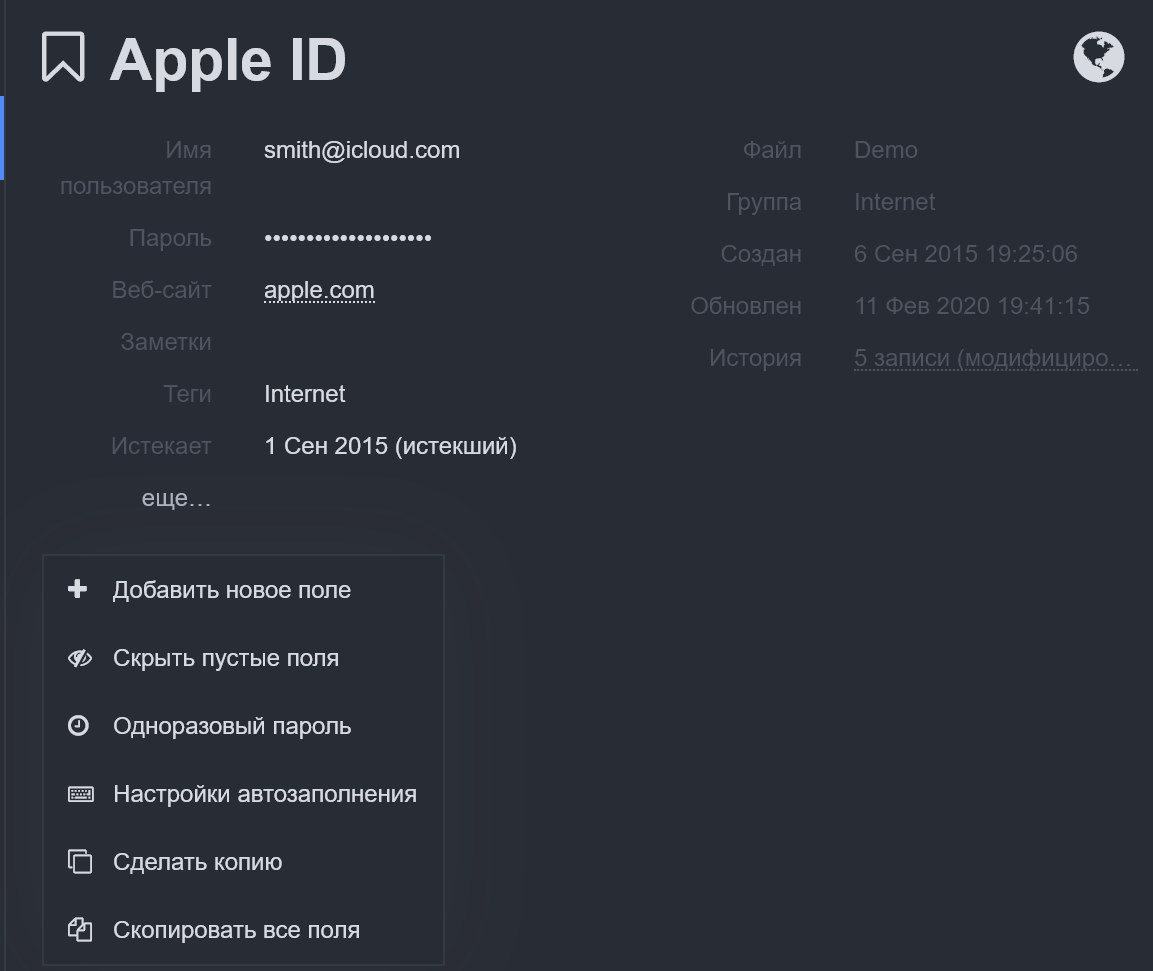Screen dimensions: 1153x971
Task: Click the 'Веб-сайт' field label
Action: [x=161, y=290]
